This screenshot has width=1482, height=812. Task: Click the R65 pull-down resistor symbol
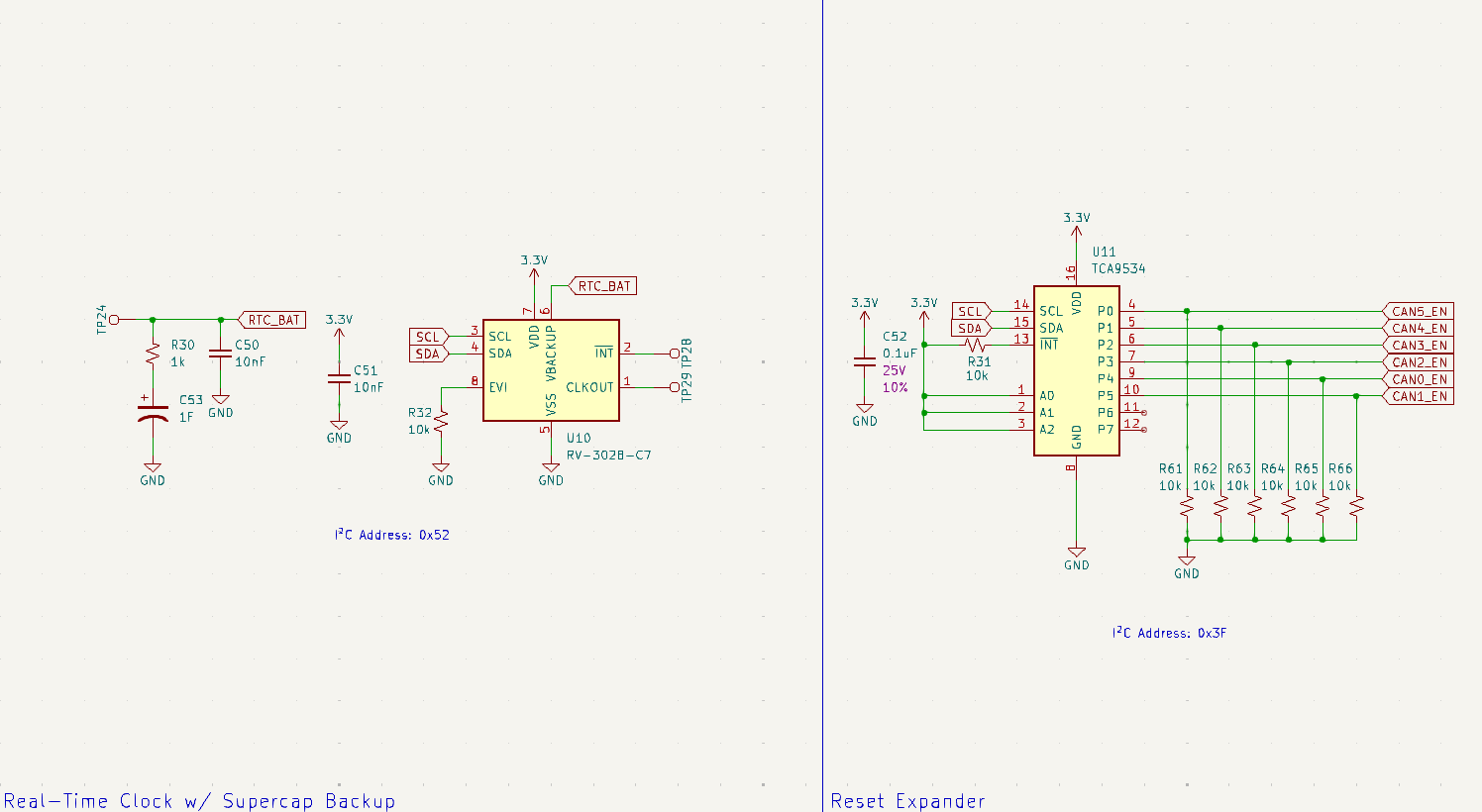pos(1322,505)
